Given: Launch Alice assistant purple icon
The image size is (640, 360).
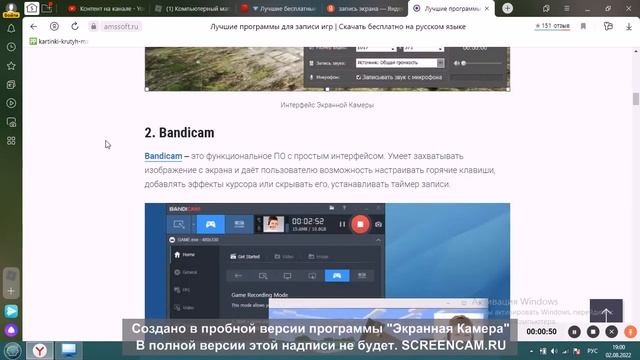Looking at the screenshot, I should (x=11, y=330).
